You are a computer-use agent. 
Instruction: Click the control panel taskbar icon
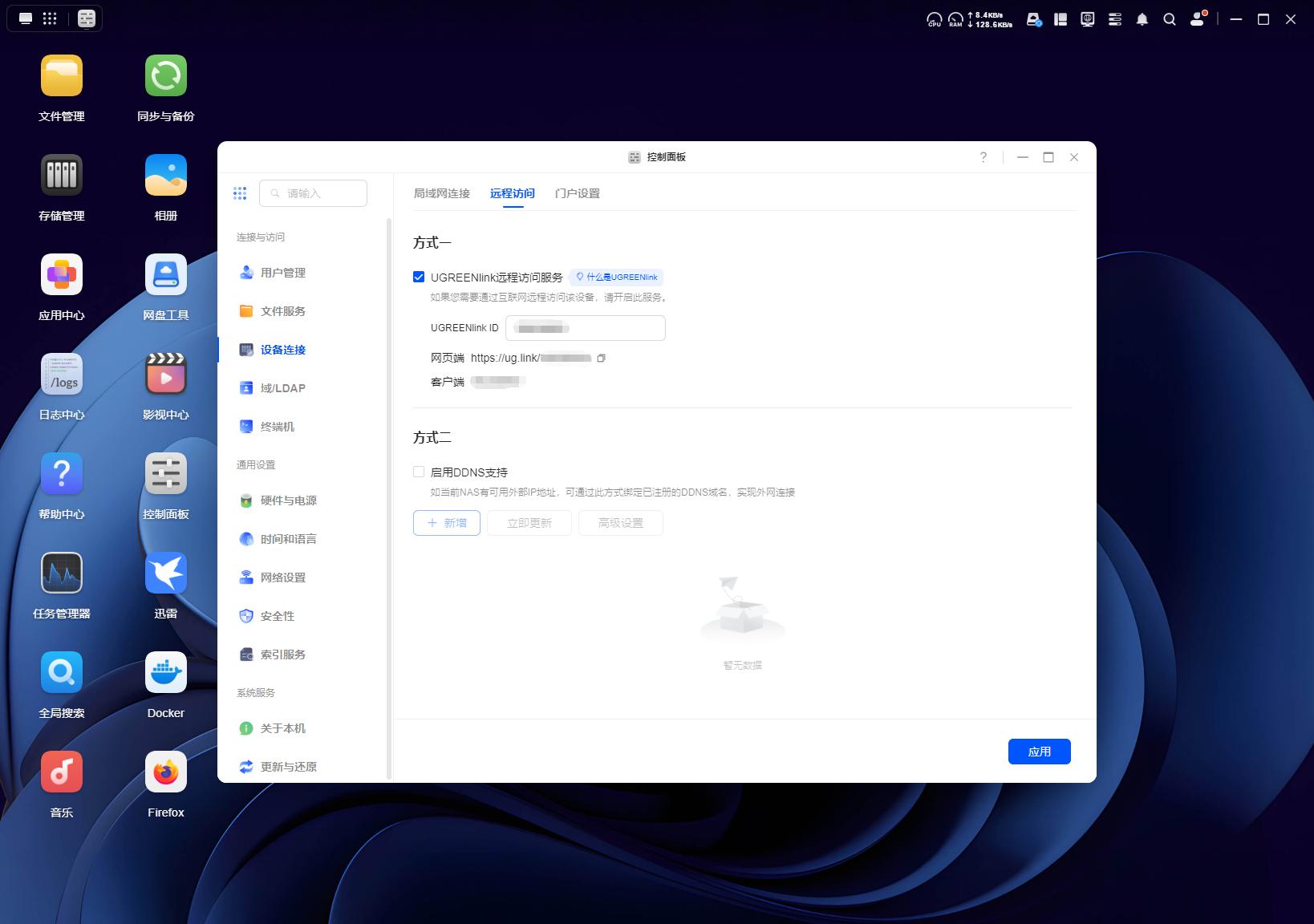click(x=87, y=18)
